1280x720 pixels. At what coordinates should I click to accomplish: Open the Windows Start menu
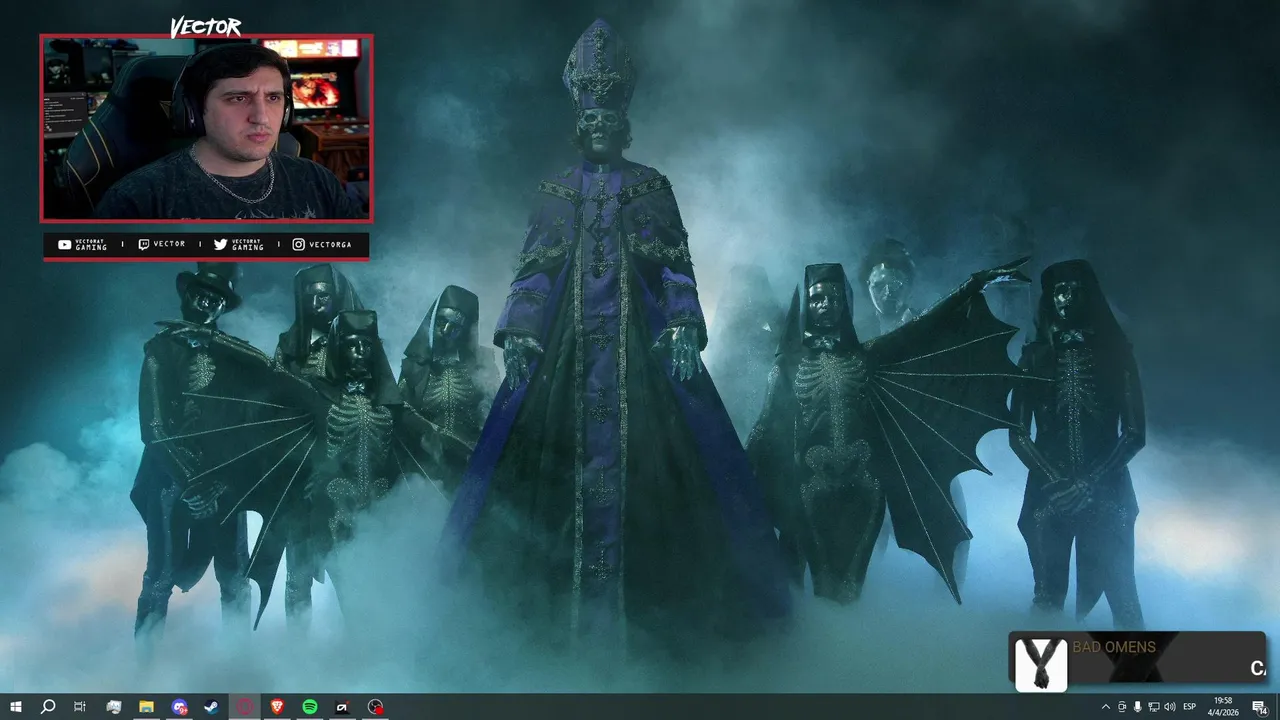pyautogui.click(x=15, y=707)
